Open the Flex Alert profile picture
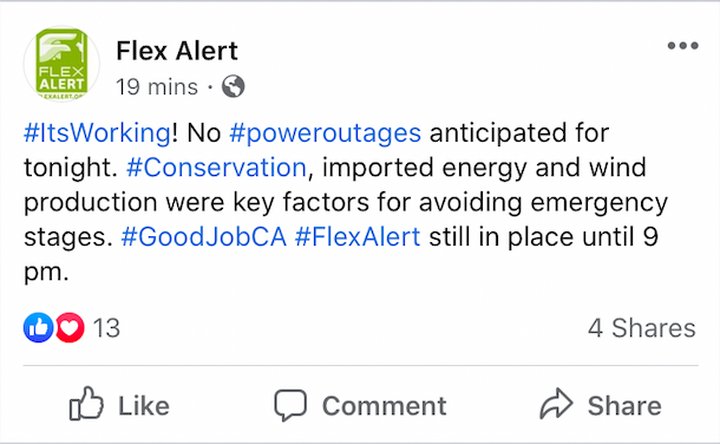 click(62, 63)
